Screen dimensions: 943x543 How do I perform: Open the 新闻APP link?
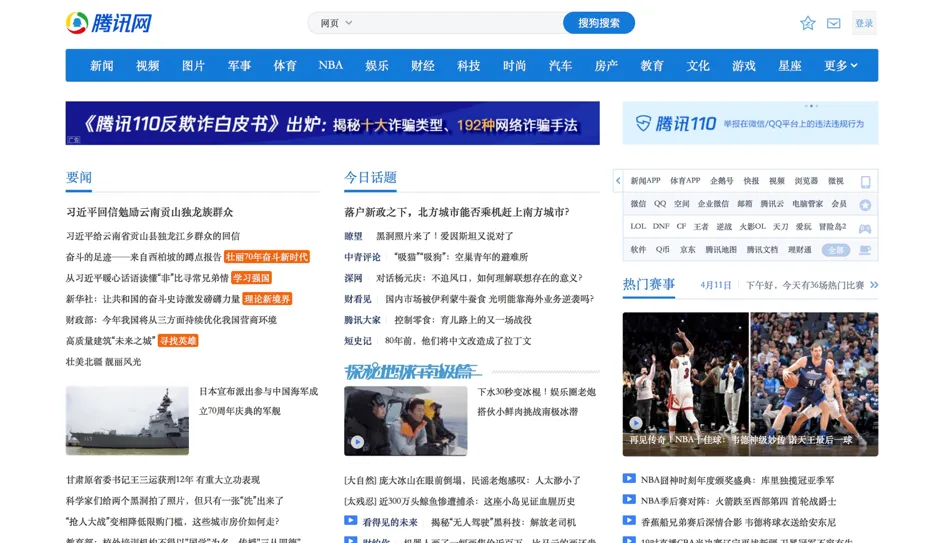pos(645,180)
